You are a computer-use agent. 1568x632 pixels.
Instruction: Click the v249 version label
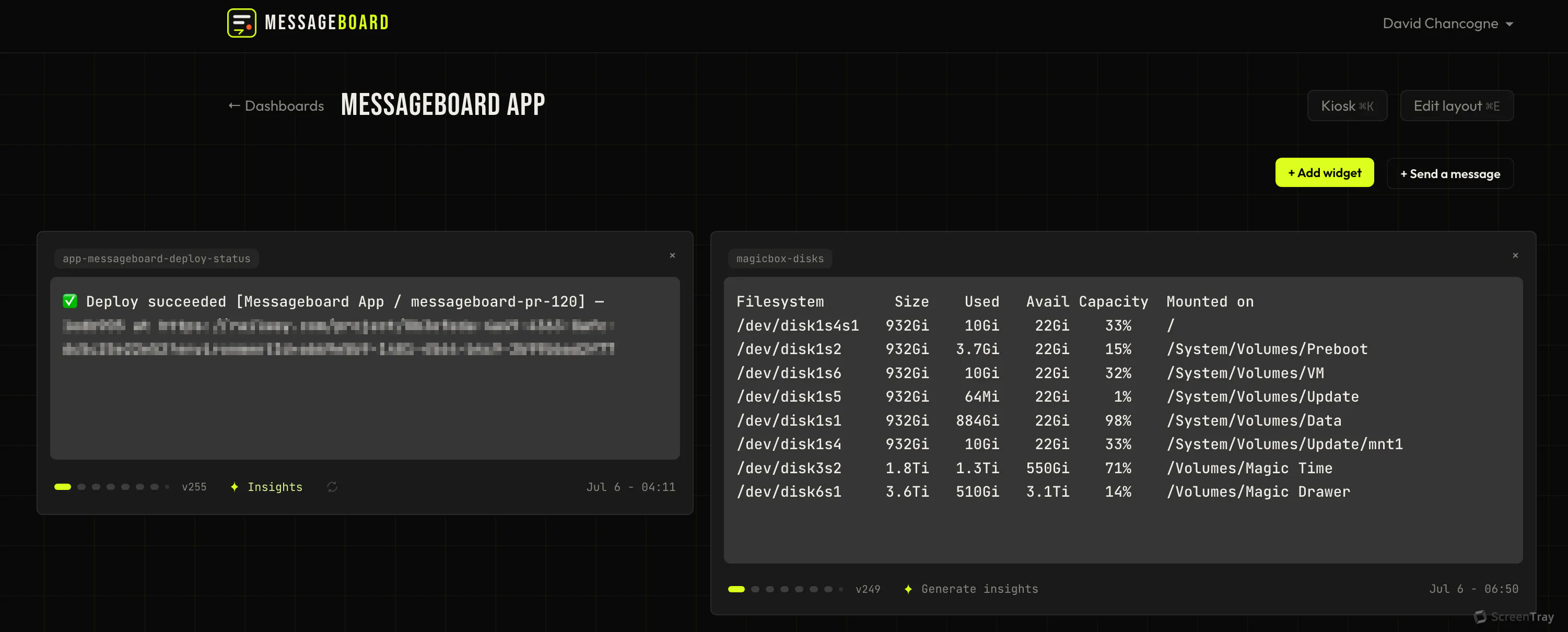pos(868,589)
